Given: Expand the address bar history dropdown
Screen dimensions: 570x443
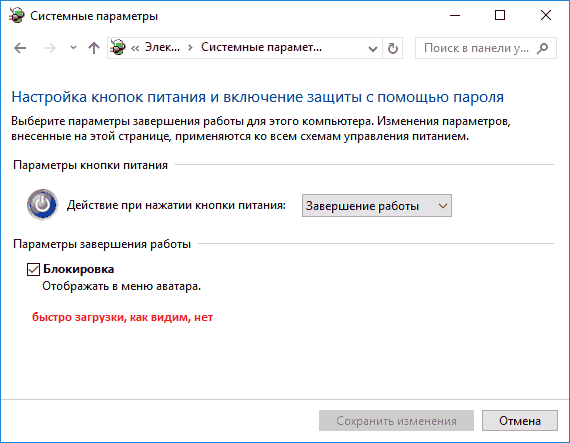Looking at the screenshot, I should pyautogui.click(x=373, y=48).
